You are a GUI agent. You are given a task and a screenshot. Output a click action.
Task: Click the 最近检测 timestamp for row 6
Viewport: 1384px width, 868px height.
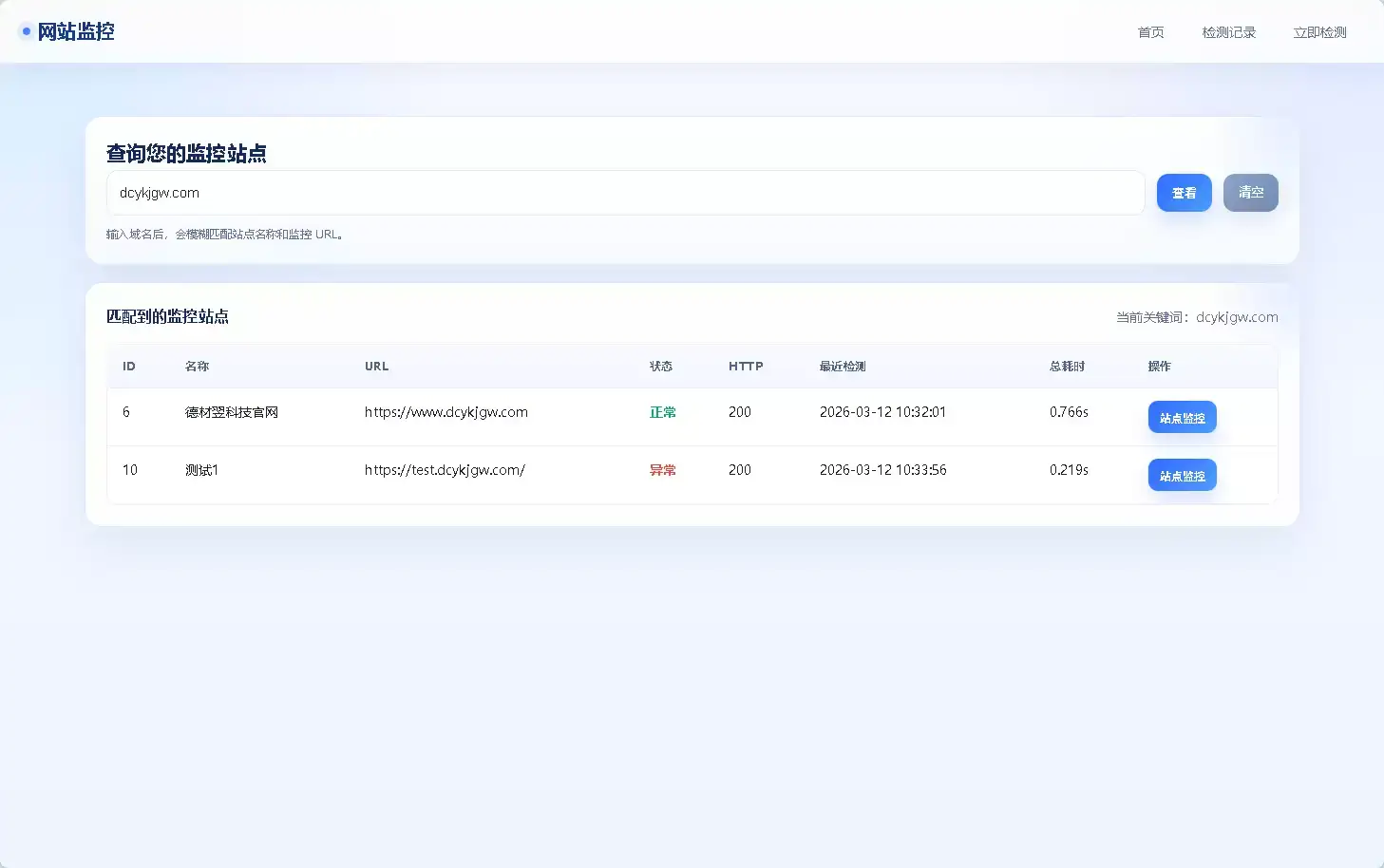[x=882, y=412]
